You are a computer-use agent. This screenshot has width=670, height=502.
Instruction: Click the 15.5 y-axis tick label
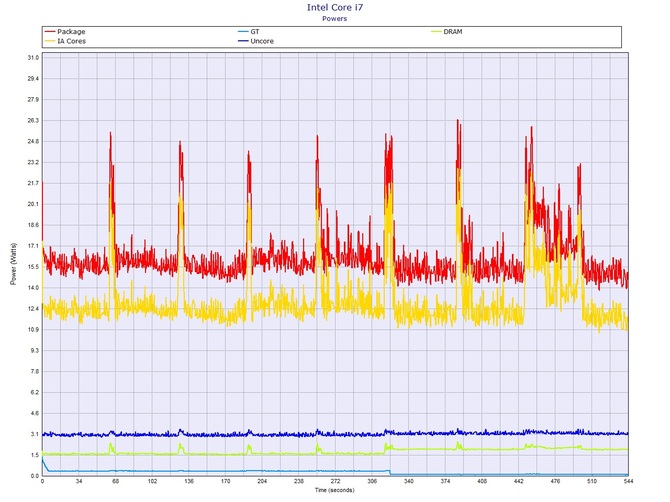pyautogui.click(x=33, y=267)
